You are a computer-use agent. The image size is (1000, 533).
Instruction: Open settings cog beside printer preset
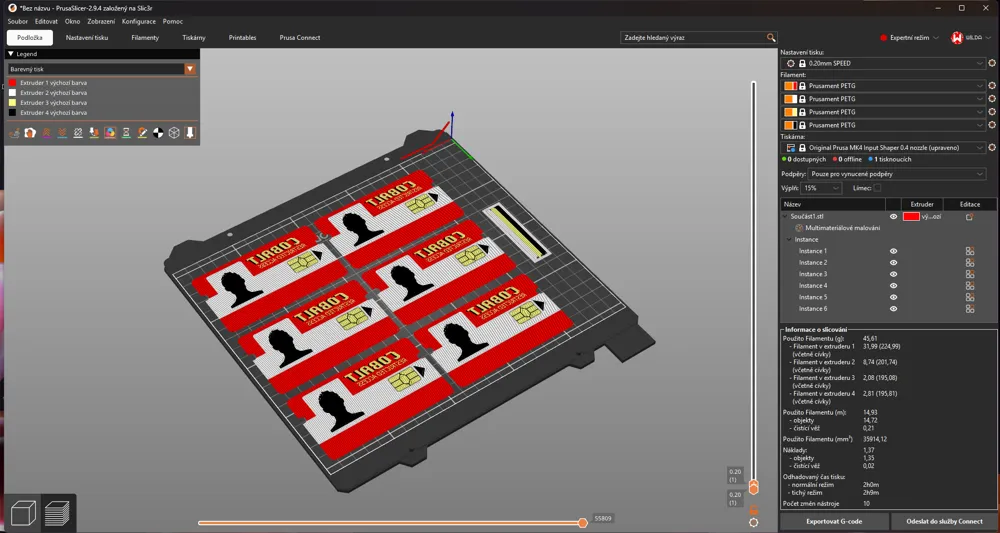click(x=992, y=147)
